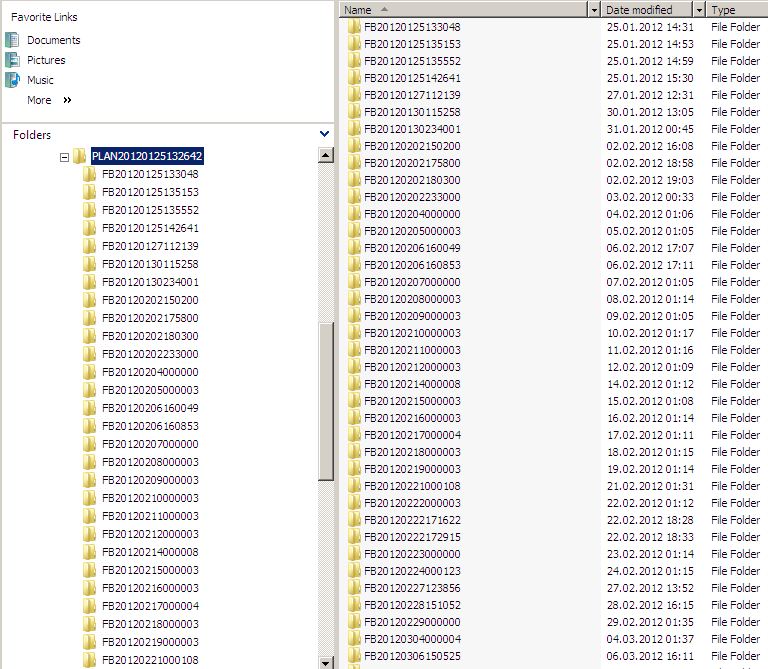Select FB20120217000004 in the file list
The image size is (768, 669).
412,435
